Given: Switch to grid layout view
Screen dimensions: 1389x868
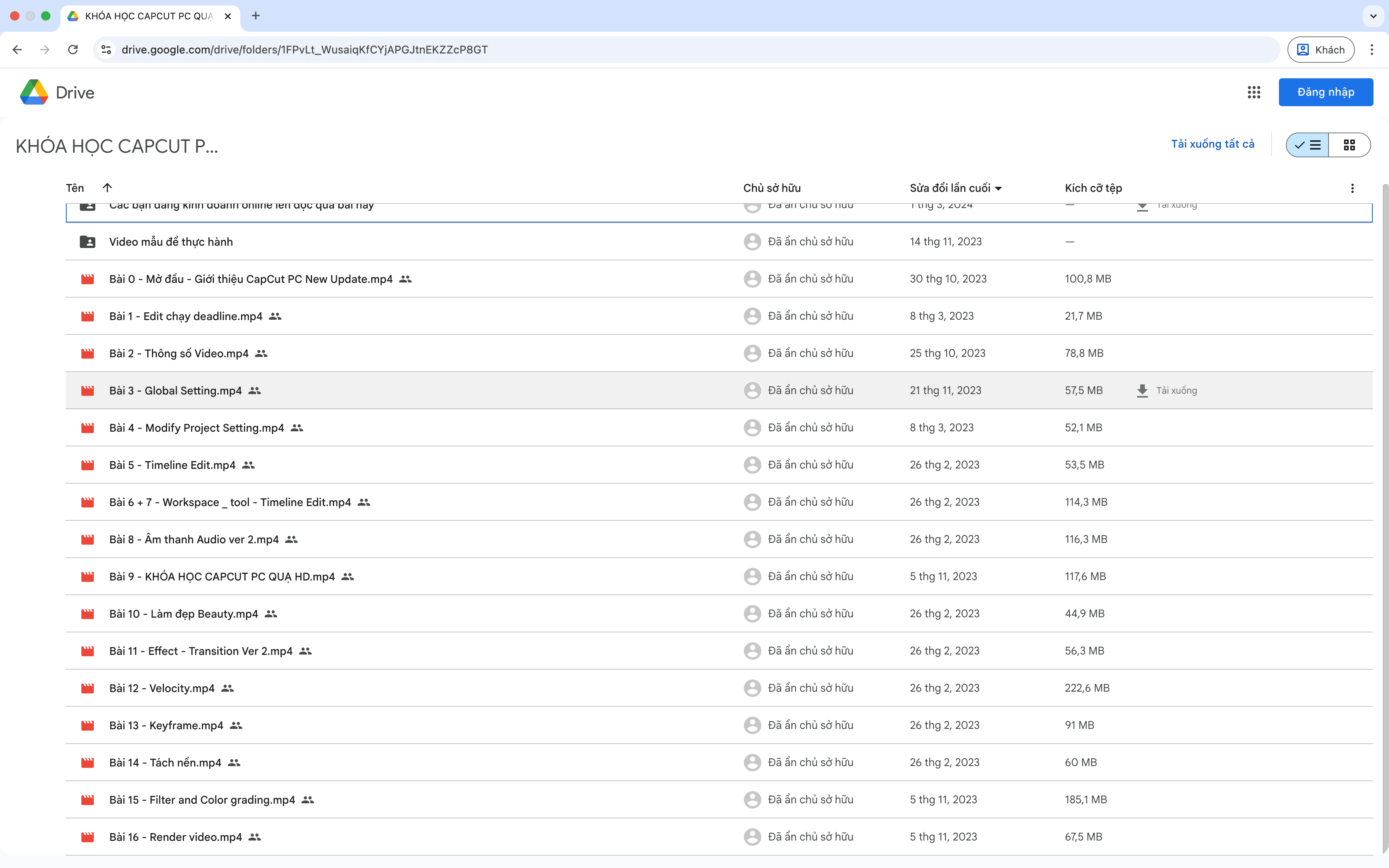Looking at the screenshot, I should point(1349,145).
